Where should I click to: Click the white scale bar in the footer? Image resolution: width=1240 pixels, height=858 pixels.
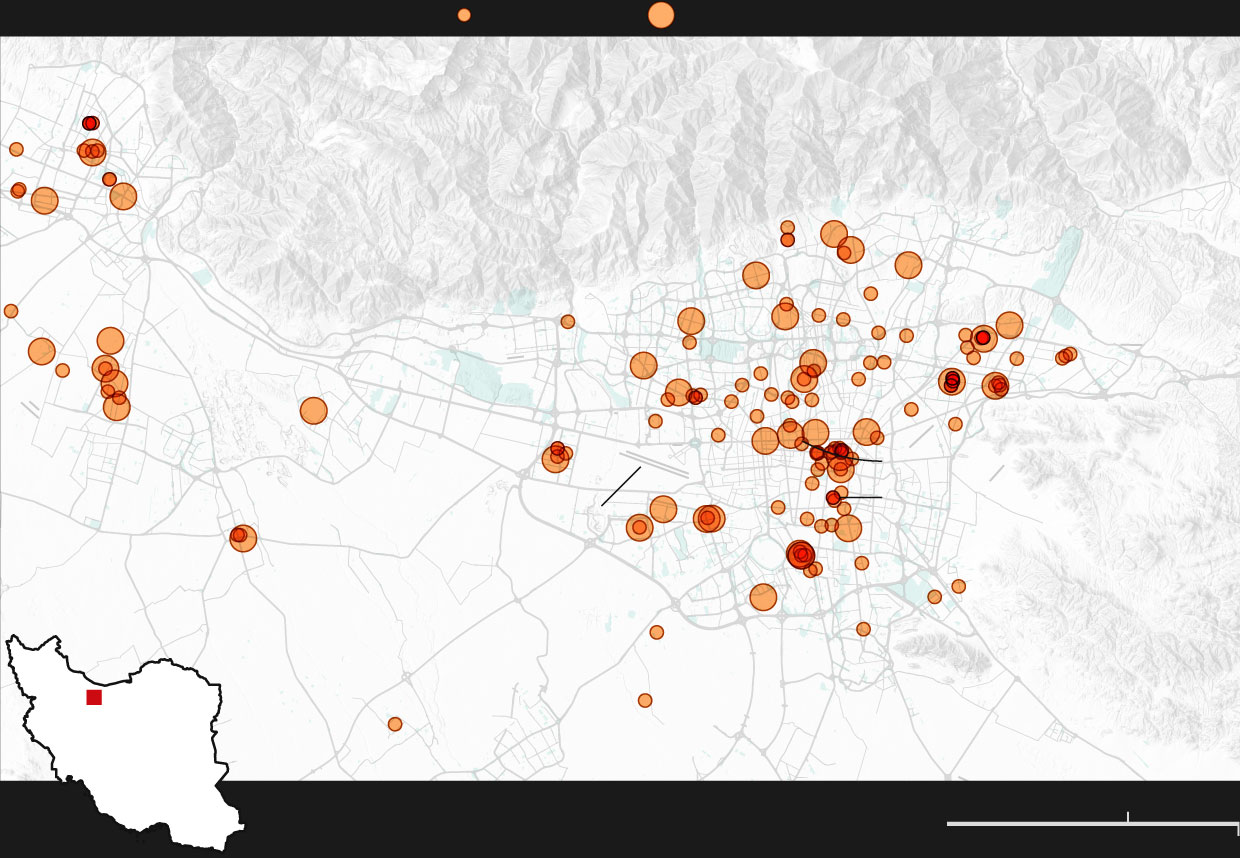click(1092, 824)
